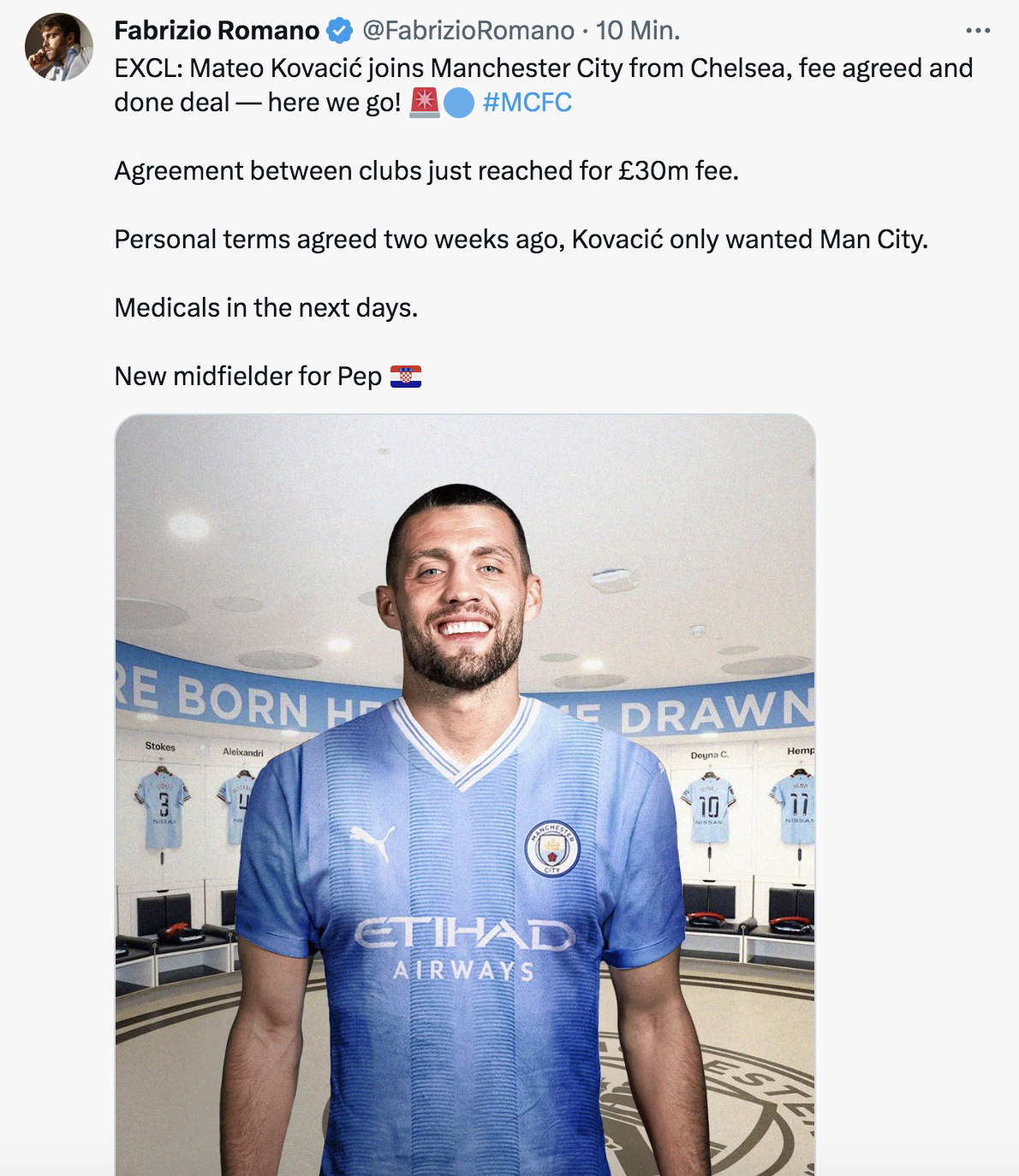Click the red siren emoji
This screenshot has width=1019, height=1176.
tap(425, 103)
